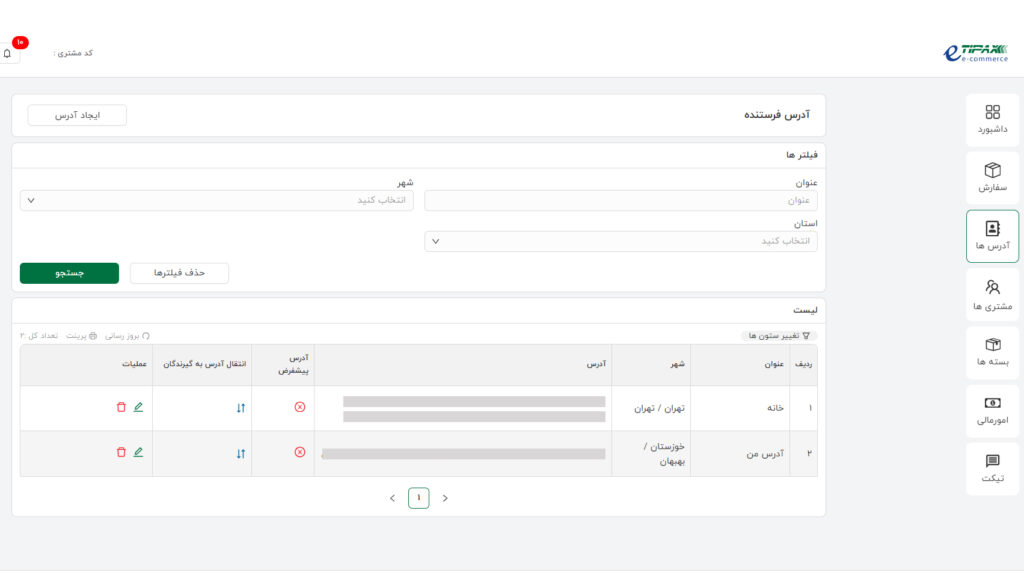Screen dimensions: 1024x576
Task: Click the edit icon for the خانه row
Action: point(138,407)
